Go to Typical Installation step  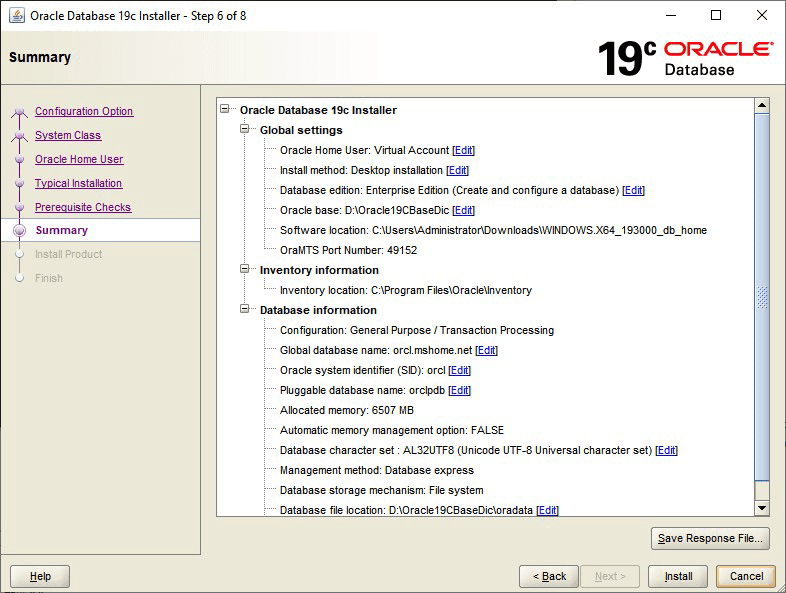click(x=79, y=183)
